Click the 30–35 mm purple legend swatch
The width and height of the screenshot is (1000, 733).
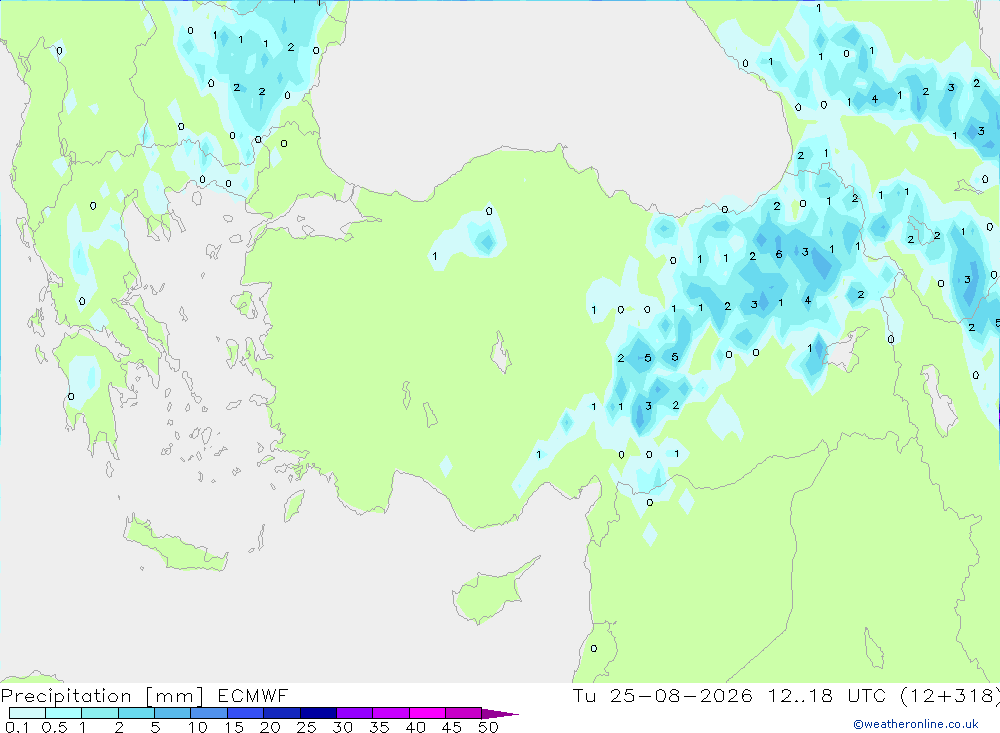point(354,713)
